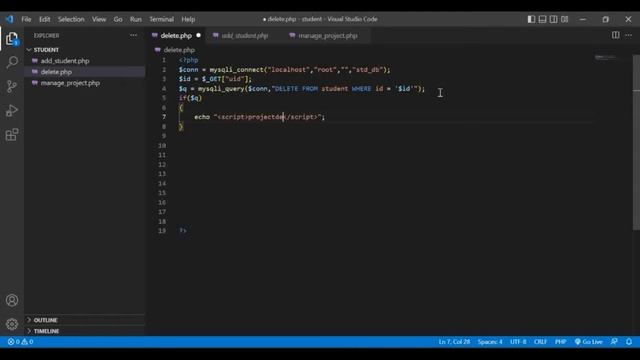Open the Terminal menu
This screenshot has height=360, width=640.
pos(161,19)
